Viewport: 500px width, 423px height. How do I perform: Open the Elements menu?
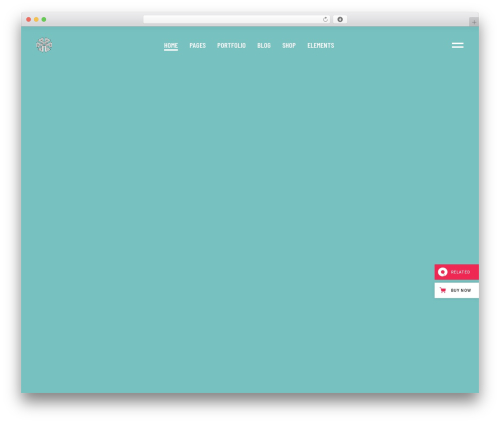click(321, 45)
